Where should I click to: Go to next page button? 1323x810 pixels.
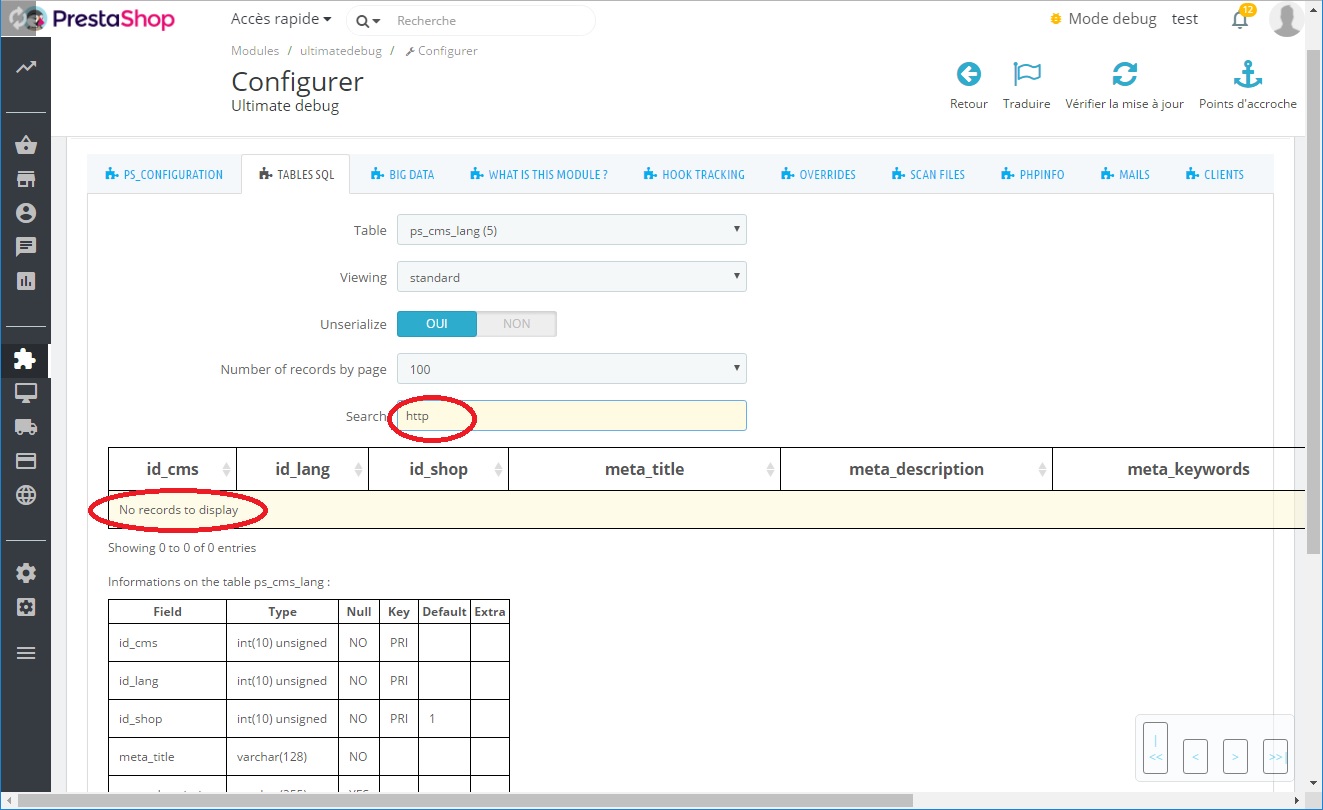(x=1235, y=757)
